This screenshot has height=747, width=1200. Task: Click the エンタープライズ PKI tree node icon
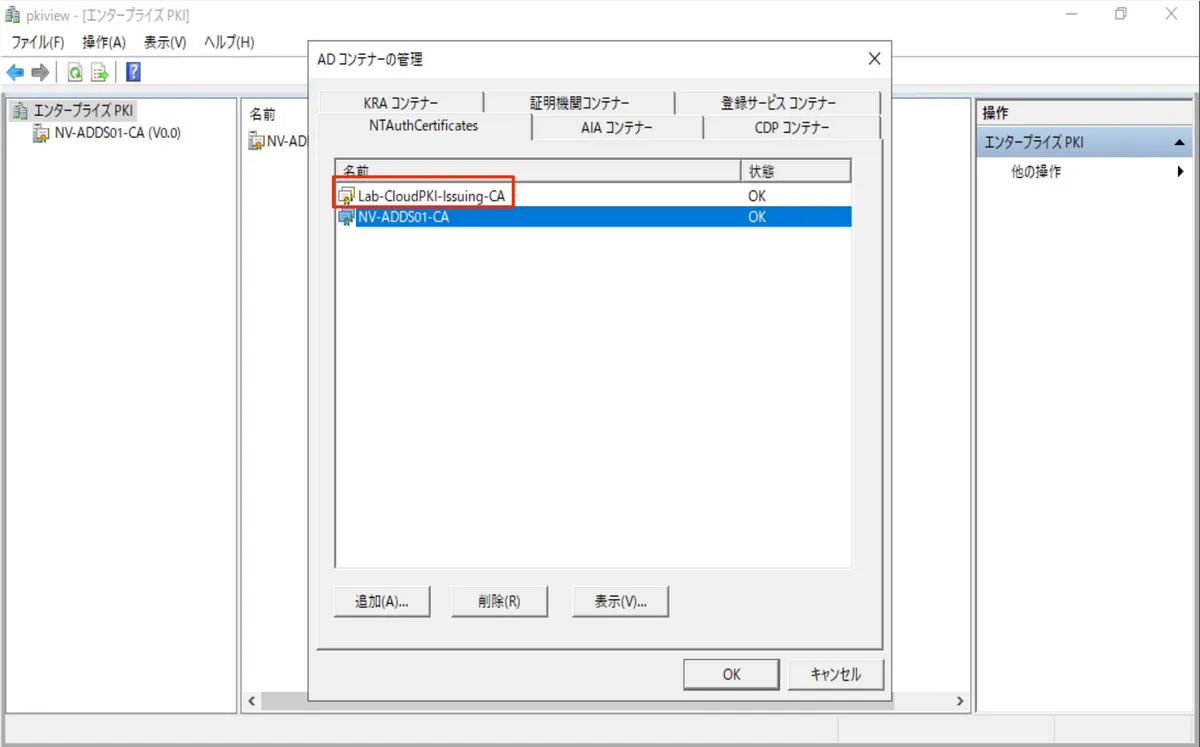20,110
